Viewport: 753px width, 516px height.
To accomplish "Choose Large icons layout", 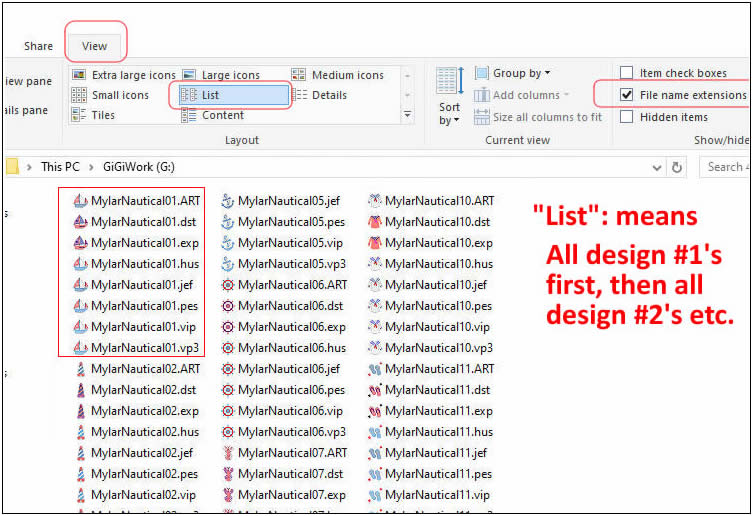I will 230,75.
